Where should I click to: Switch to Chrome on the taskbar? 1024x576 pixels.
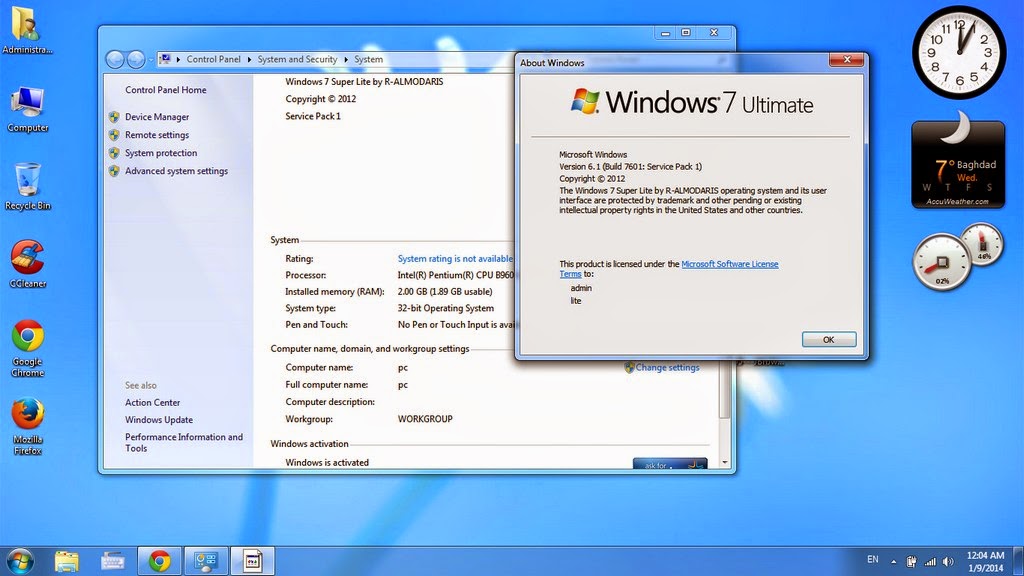click(159, 561)
